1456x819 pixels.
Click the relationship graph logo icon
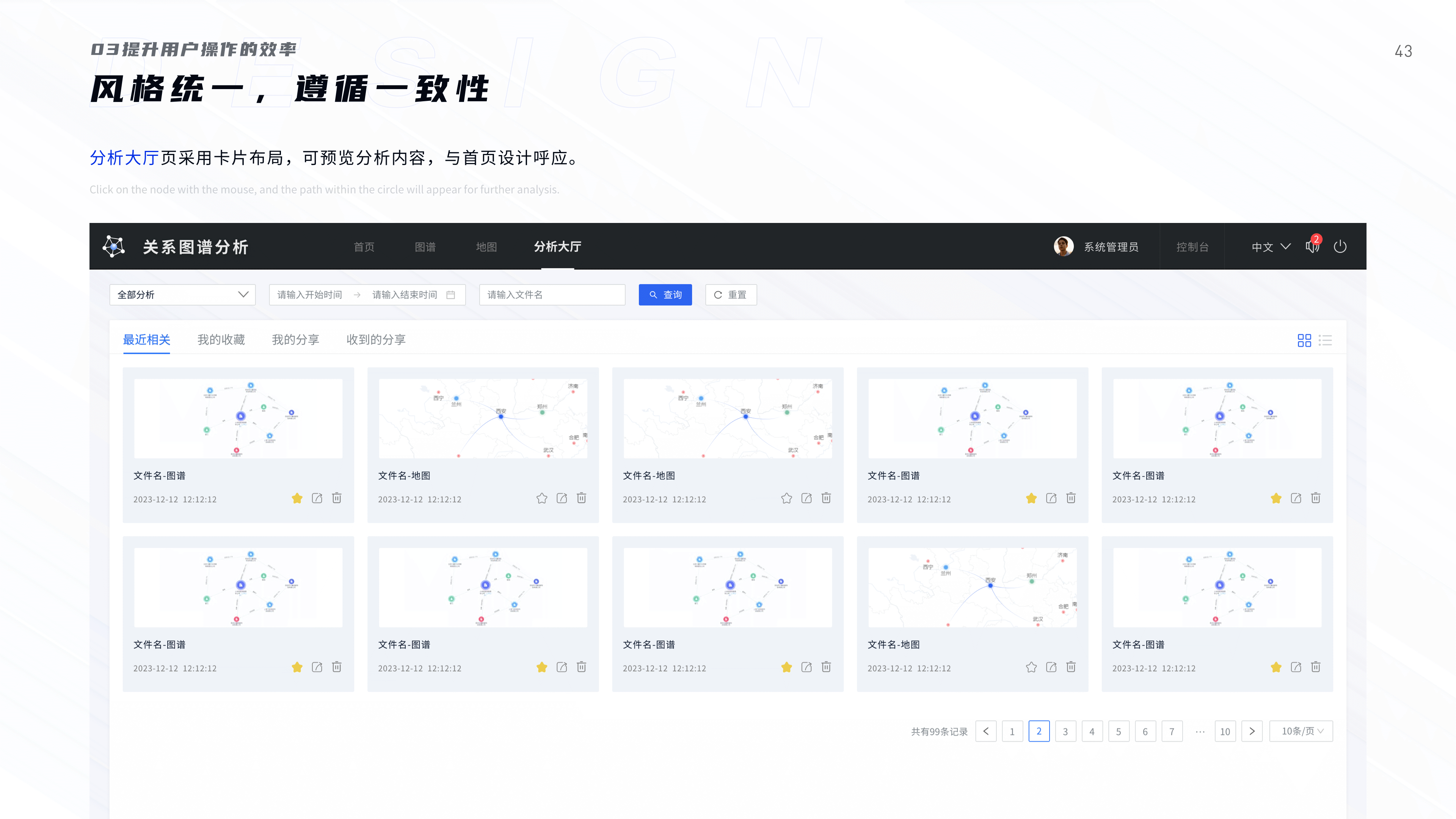(114, 246)
